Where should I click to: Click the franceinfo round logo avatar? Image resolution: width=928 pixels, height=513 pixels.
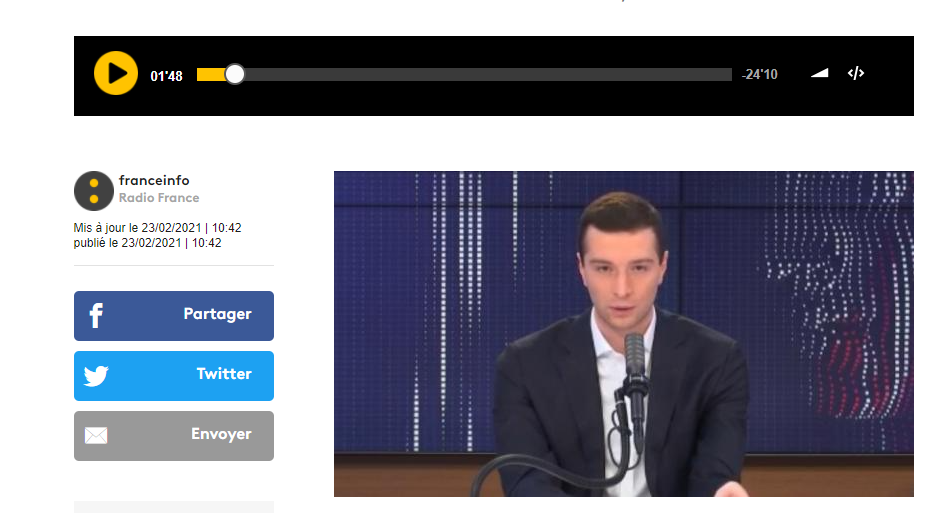(x=94, y=191)
